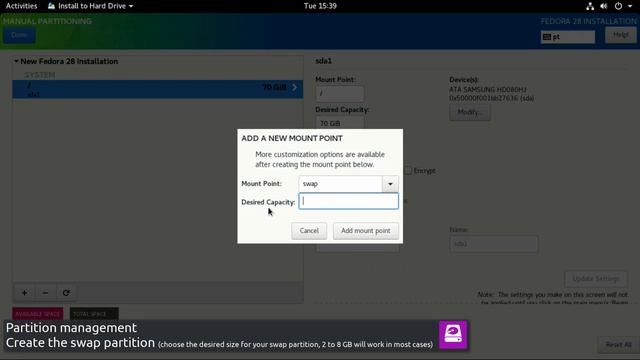Click Add mount point button
Screen dimensions: 640x360
366,231
